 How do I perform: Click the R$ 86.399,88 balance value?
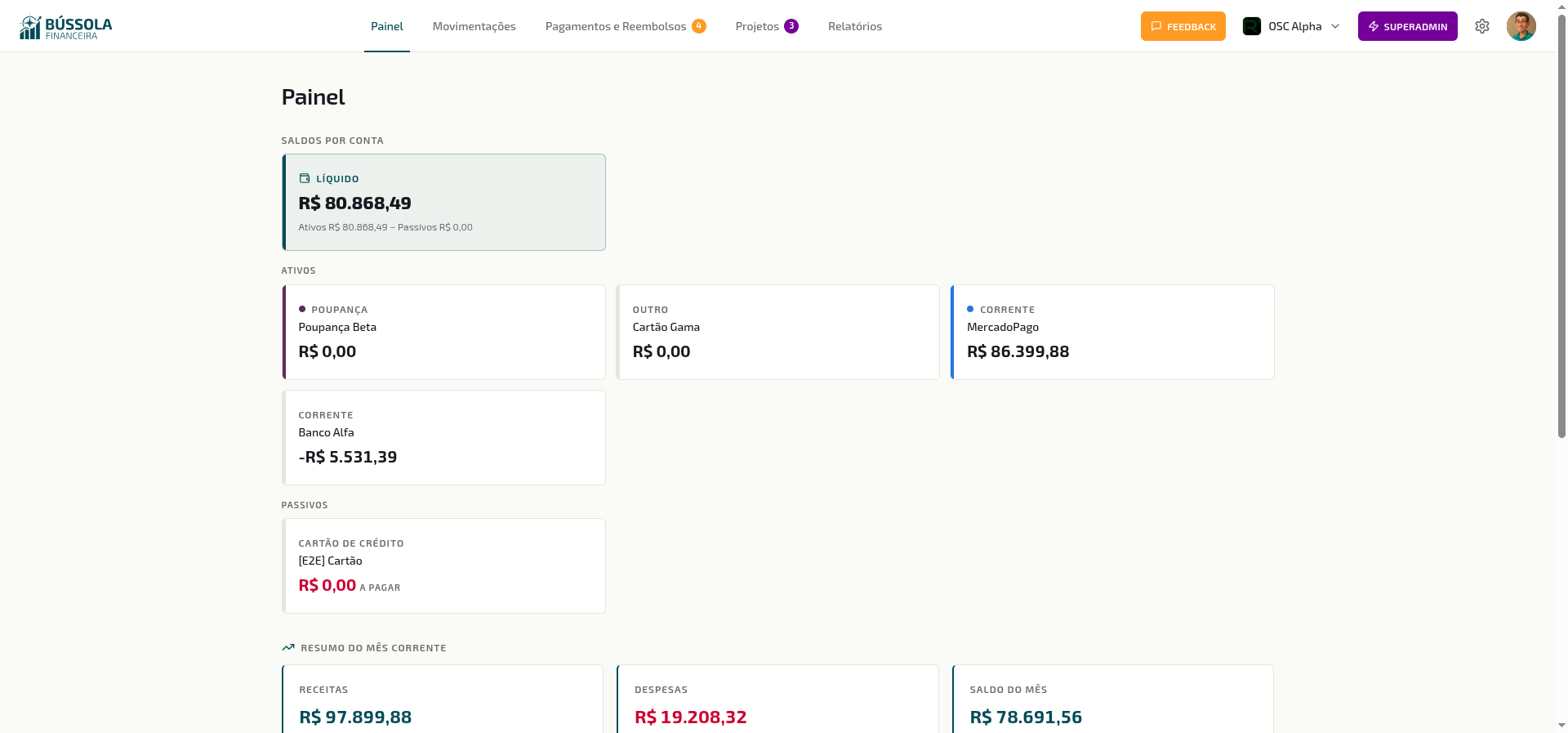1018,351
